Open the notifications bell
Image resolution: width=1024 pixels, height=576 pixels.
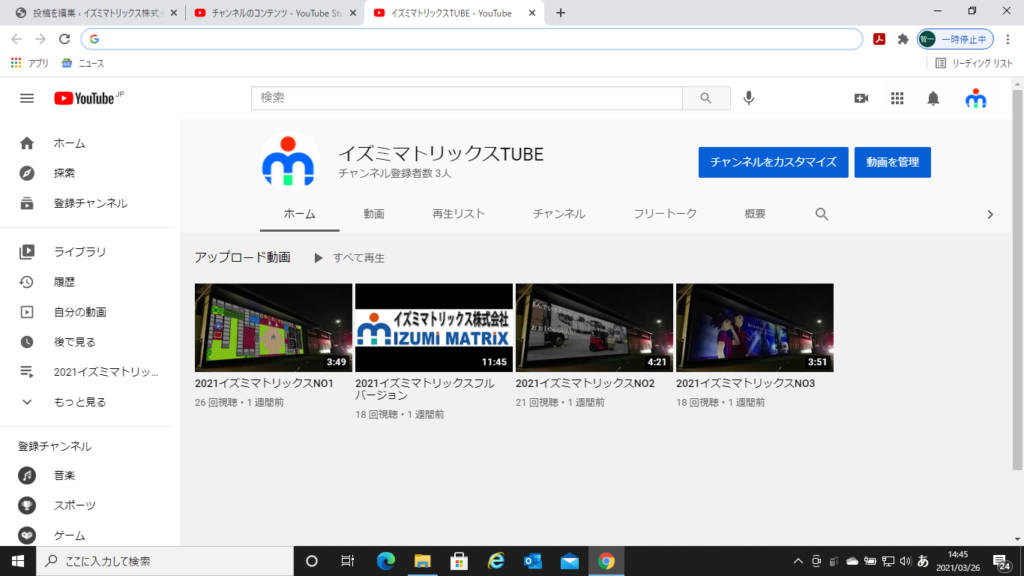(x=933, y=99)
